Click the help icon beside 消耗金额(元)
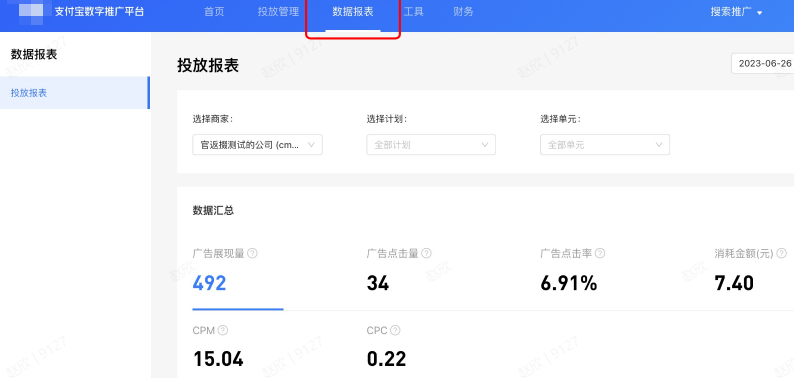Image resolution: width=794 pixels, height=378 pixels. (x=782, y=253)
